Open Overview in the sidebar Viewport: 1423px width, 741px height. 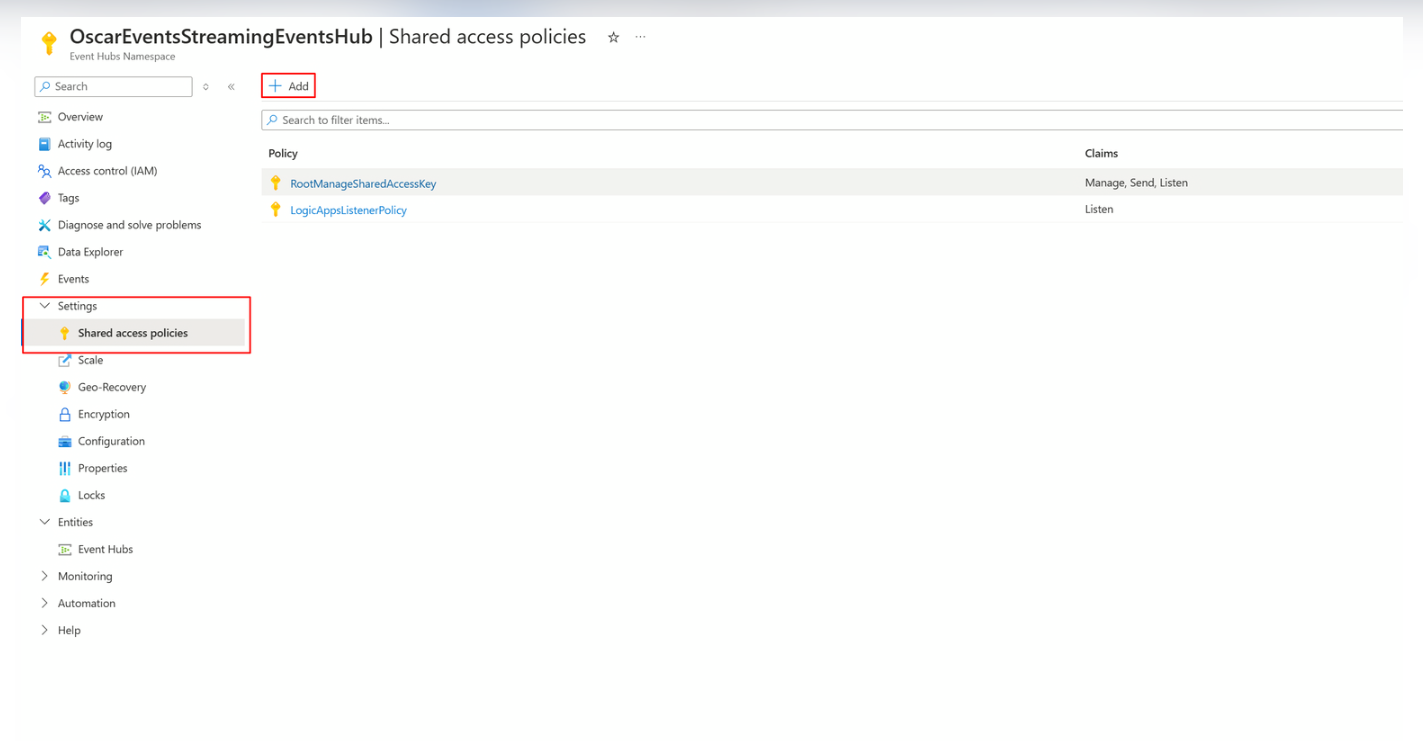[x=80, y=117]
